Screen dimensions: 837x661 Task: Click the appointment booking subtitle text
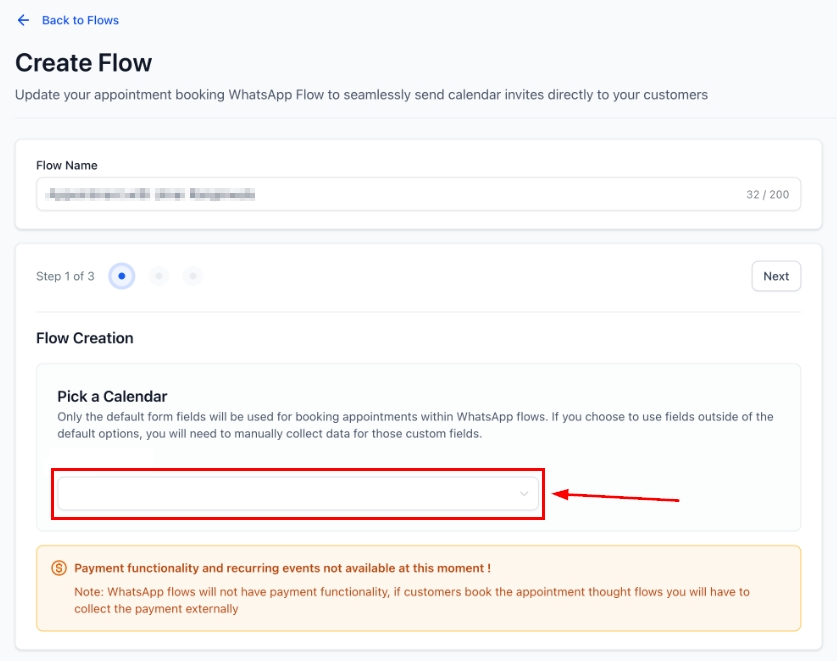coord(361,95)
